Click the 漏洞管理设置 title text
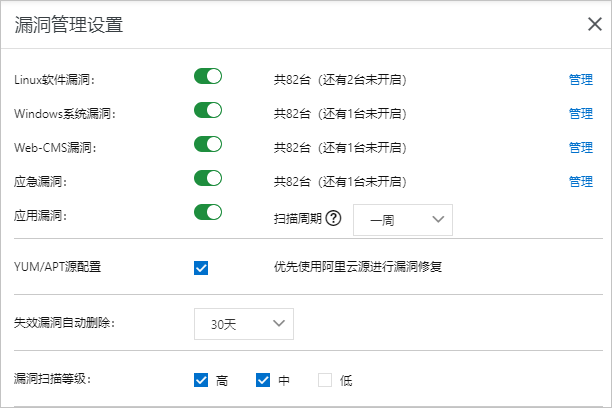This screenshot has width=612, height=408. pos(69,25)
